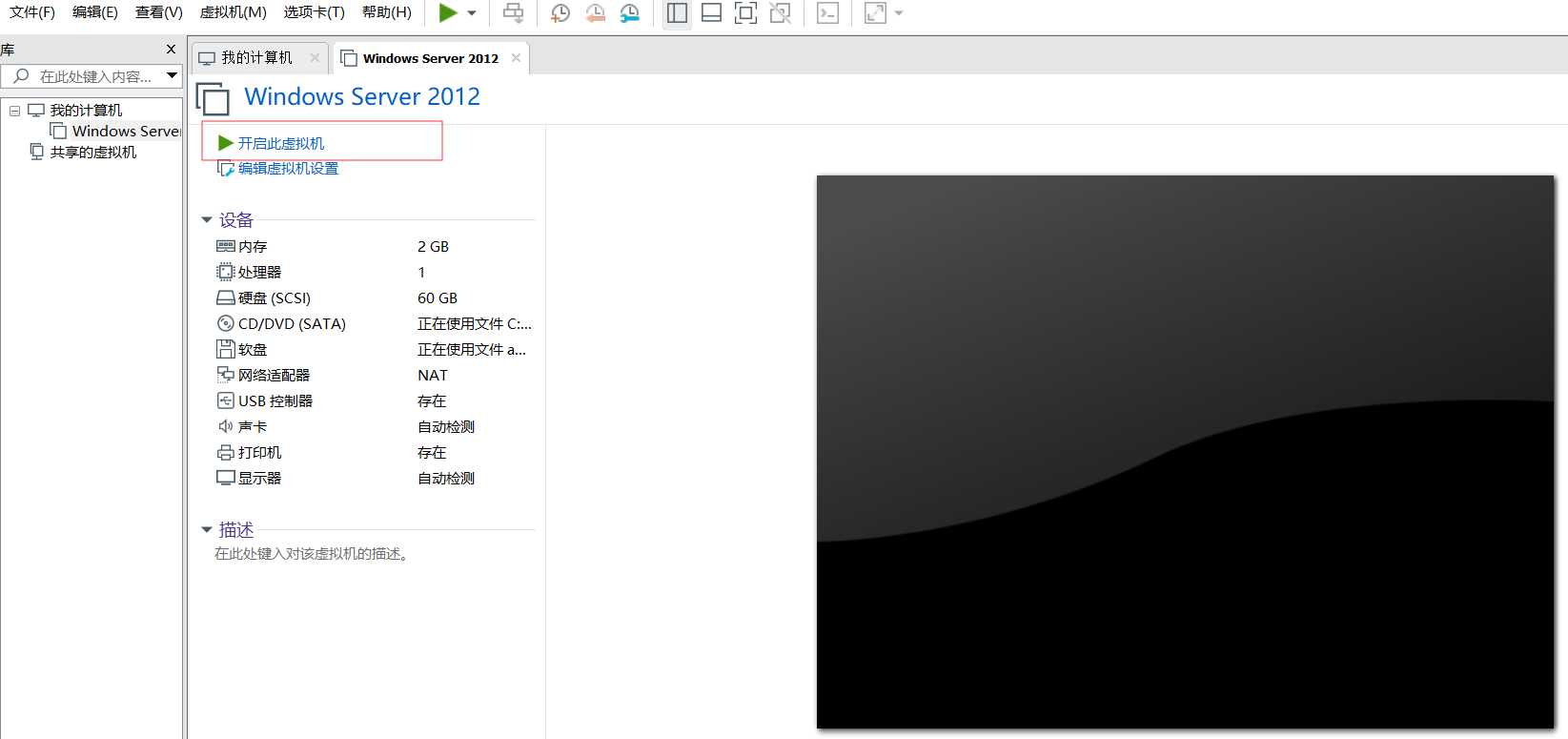Image resolution: width=1568 pixels, height=739 pixels.
Task: Close the 我的计算机 tab
Action: pos(315,57)
